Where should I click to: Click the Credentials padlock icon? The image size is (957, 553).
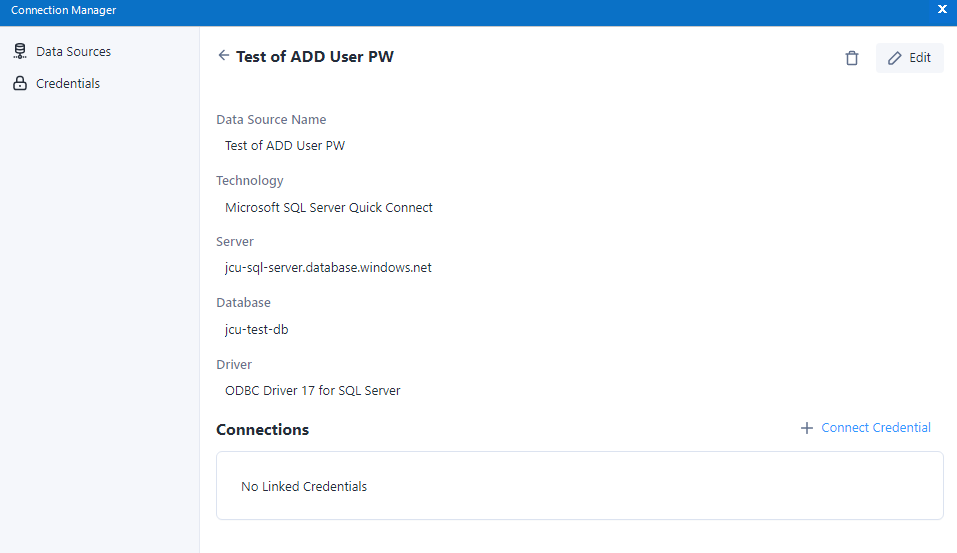(x=20, y=84)
